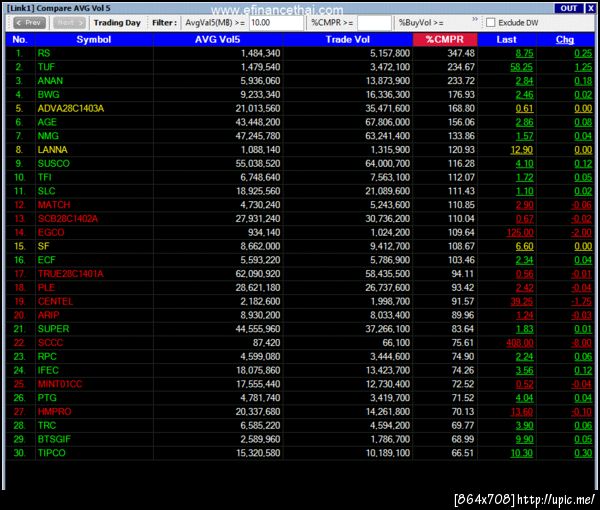Click SCCC Trade Vol value 66,100
The height and width of the screenshot is (510, 600).
tap(396, 342)
